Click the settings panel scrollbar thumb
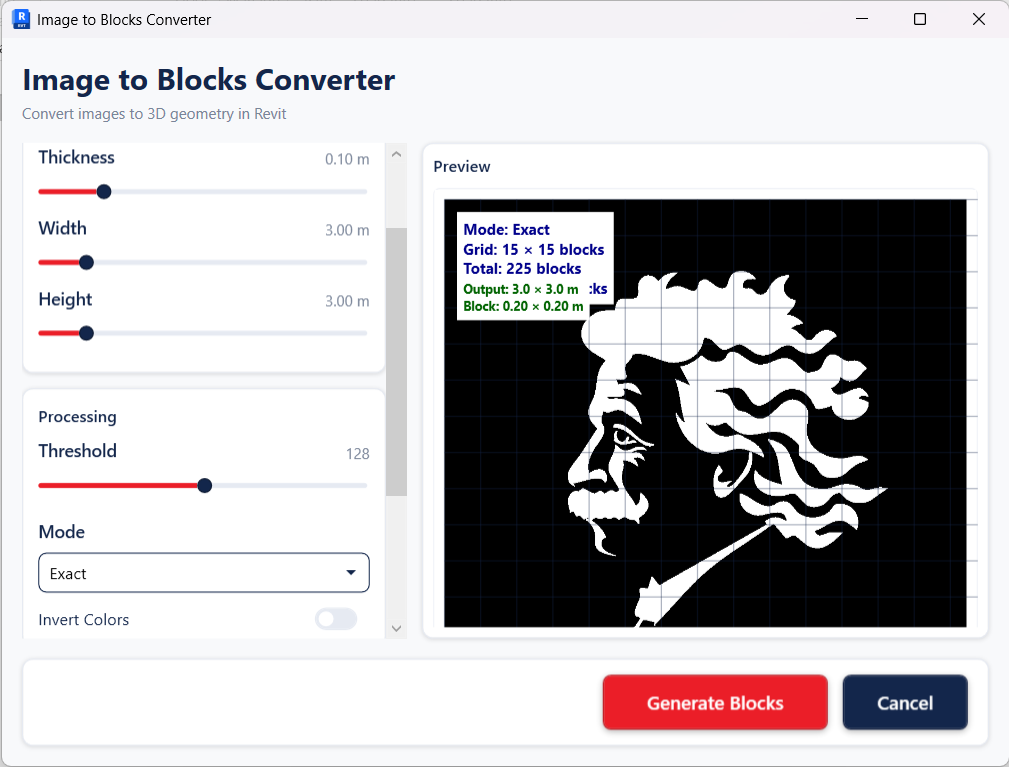The height and width of the screenshot is (767, 1009). pos(396,362)
